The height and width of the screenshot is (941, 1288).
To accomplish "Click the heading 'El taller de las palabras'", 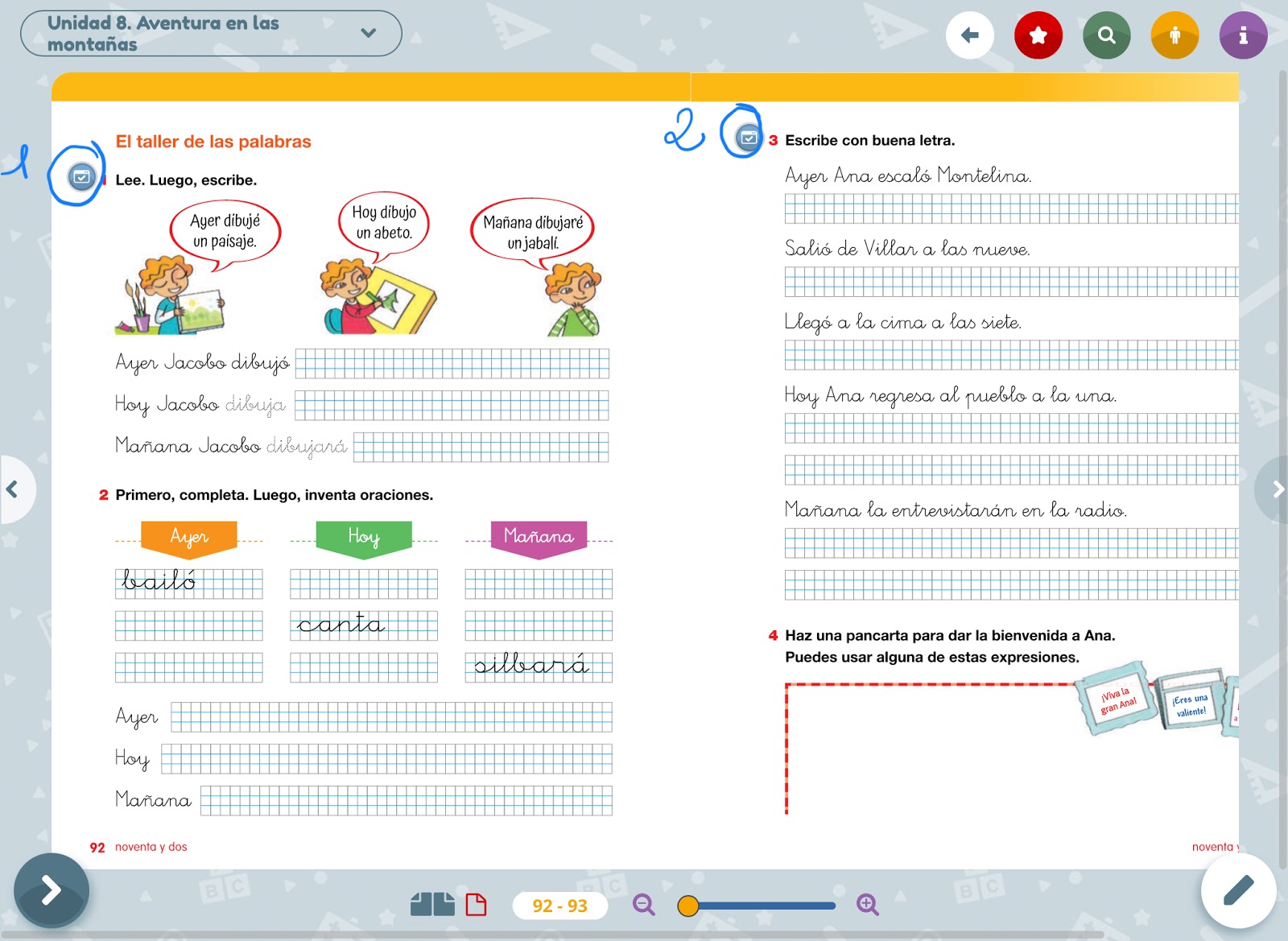I will (x=213, y=142).
